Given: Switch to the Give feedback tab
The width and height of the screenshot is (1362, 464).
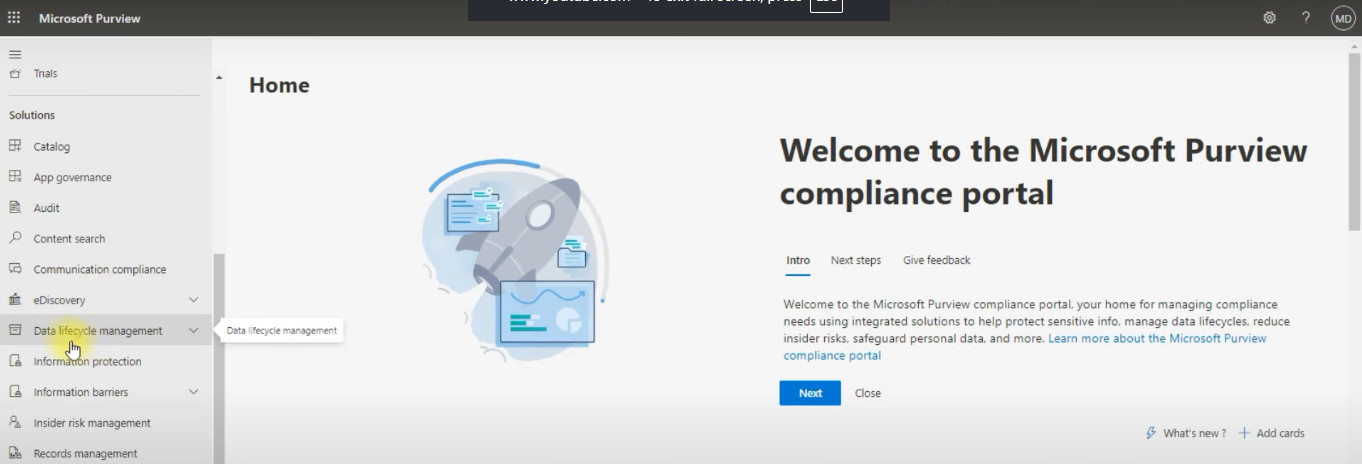Looking at the screenshot, I should click(x=936, y=260).
